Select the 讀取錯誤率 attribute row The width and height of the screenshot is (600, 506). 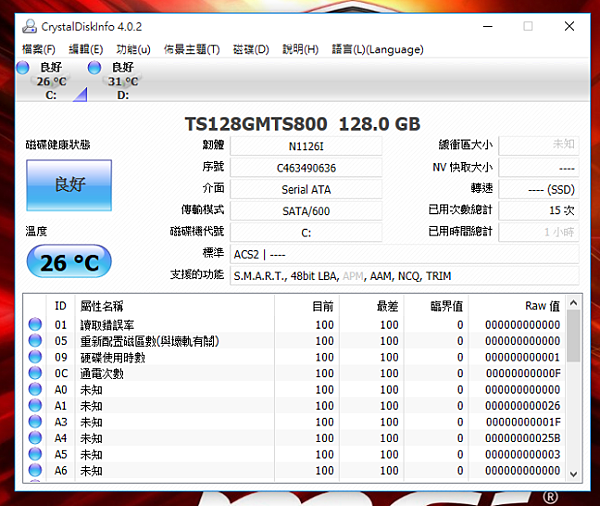pyautogui.click(x=294, y=325)
